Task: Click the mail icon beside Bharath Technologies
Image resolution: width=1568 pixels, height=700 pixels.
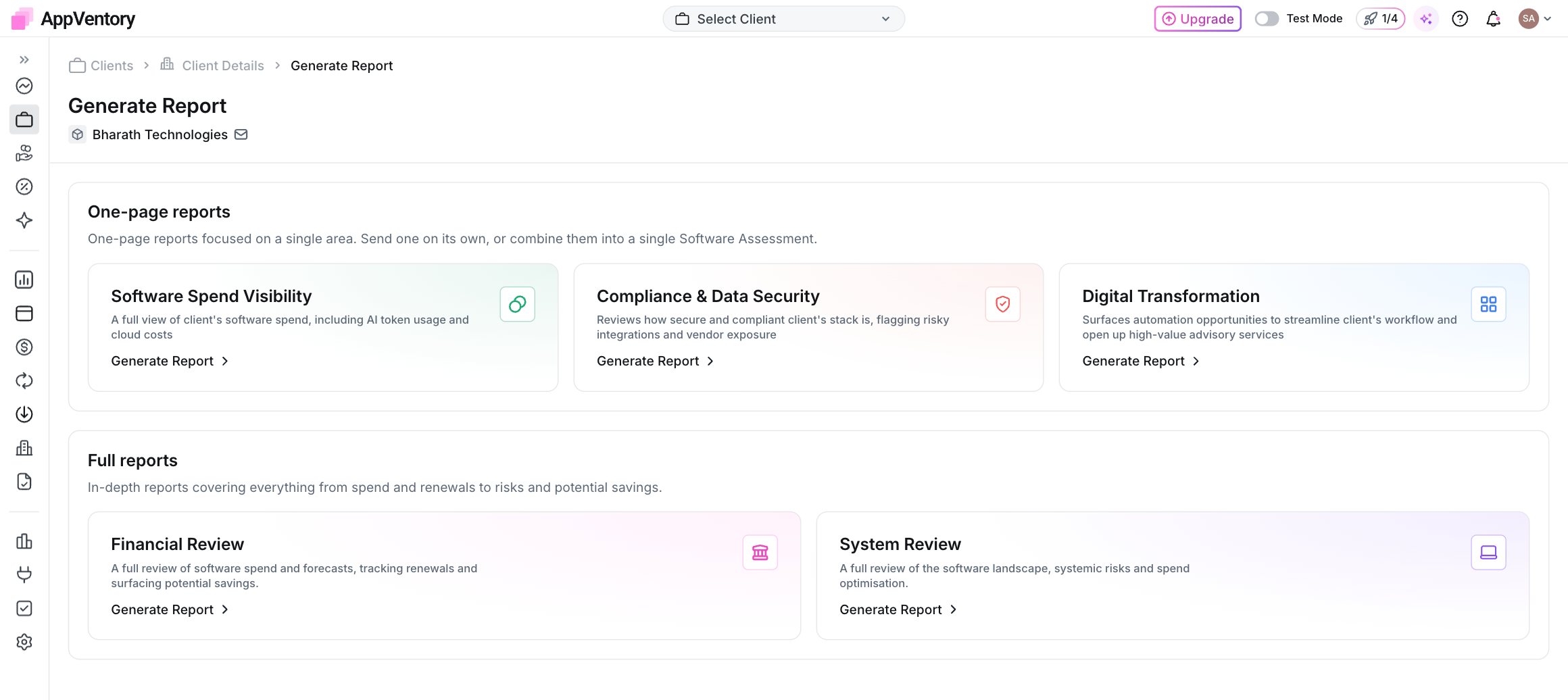Action: [x=241, y=134]
